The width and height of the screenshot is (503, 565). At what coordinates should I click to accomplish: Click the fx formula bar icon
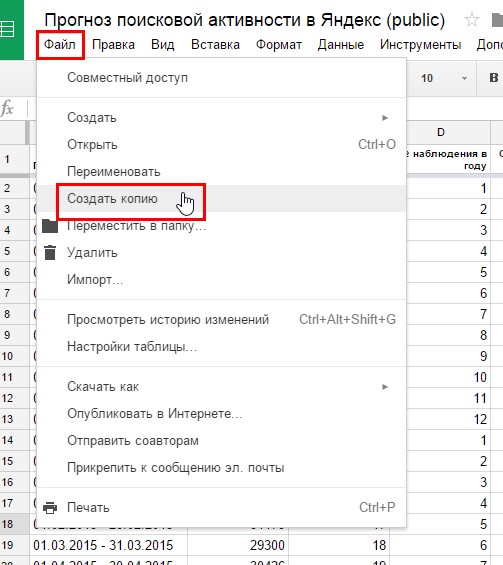pyautogui.click(x=7, y=108)
